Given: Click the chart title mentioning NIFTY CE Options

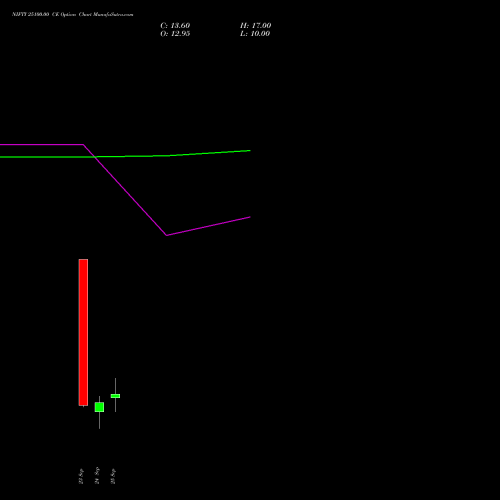Looking at the screenshot, I should pos(73,15).
